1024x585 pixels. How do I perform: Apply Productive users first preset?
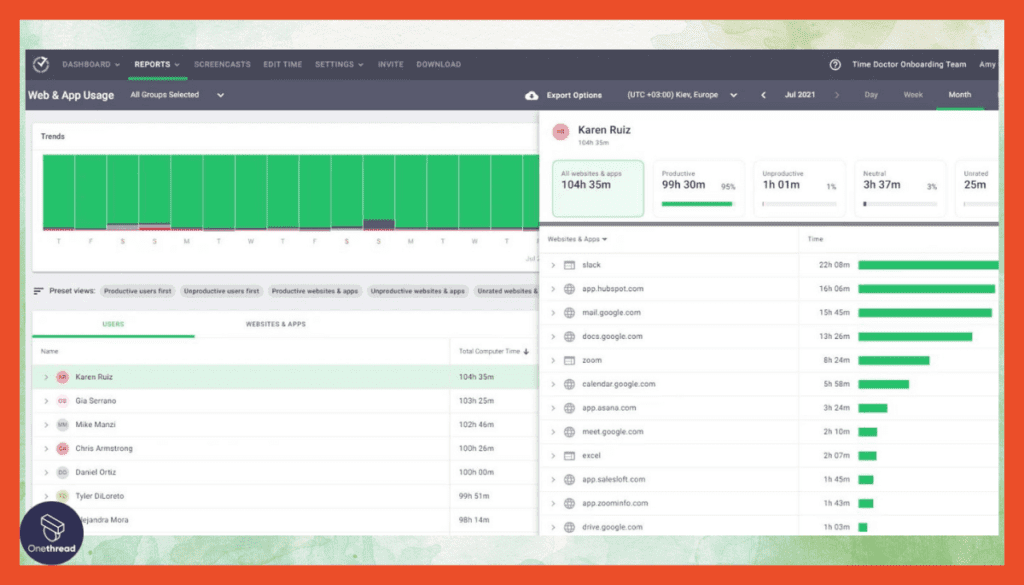137,291
